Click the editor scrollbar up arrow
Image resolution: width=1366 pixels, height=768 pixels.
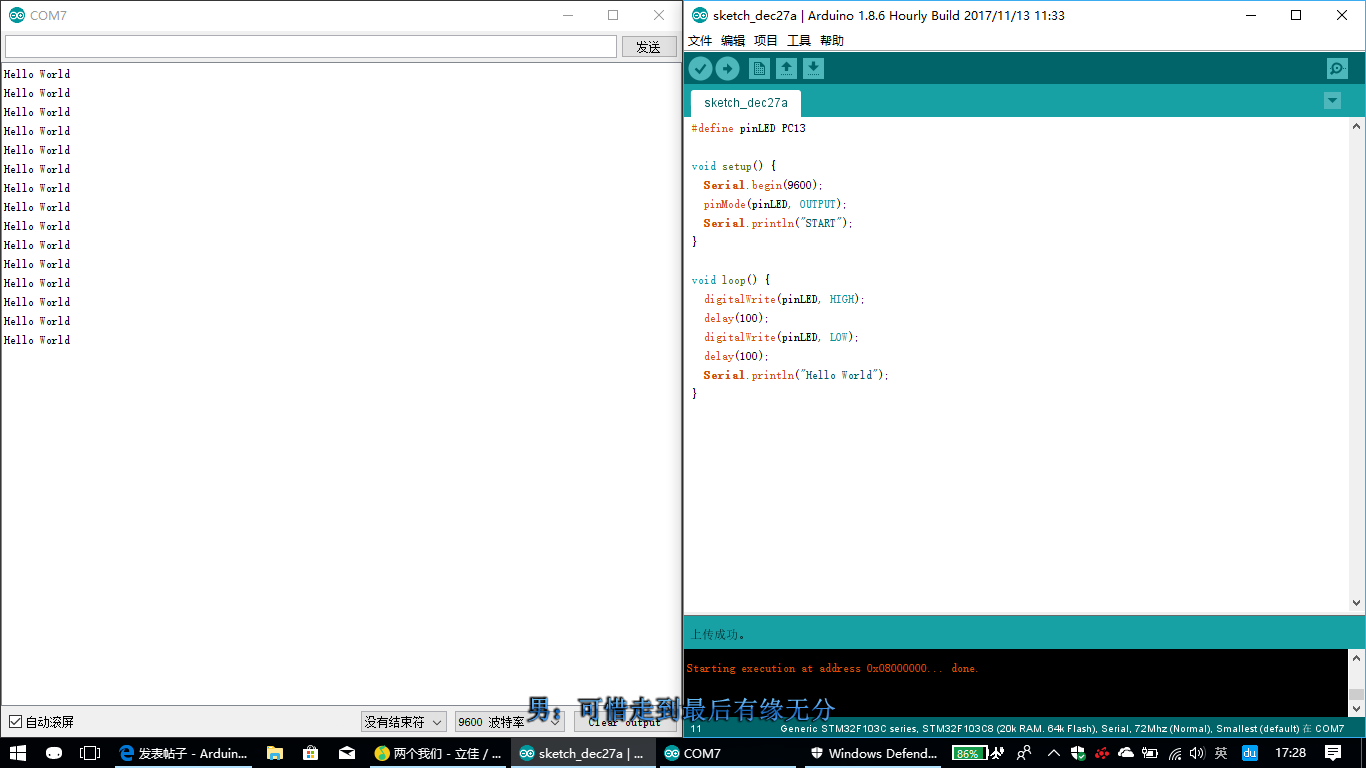[1357, 126]
